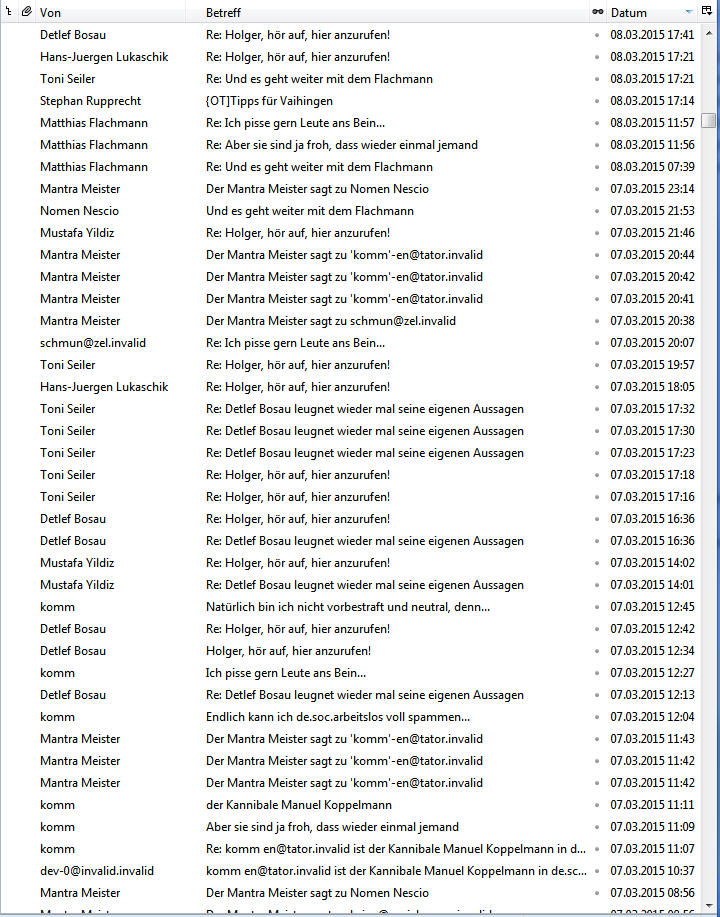This screenshot has height=917, width=720.
Task: Select date cell 07.03.2015 17:23
Action: (x=652, y=453)
